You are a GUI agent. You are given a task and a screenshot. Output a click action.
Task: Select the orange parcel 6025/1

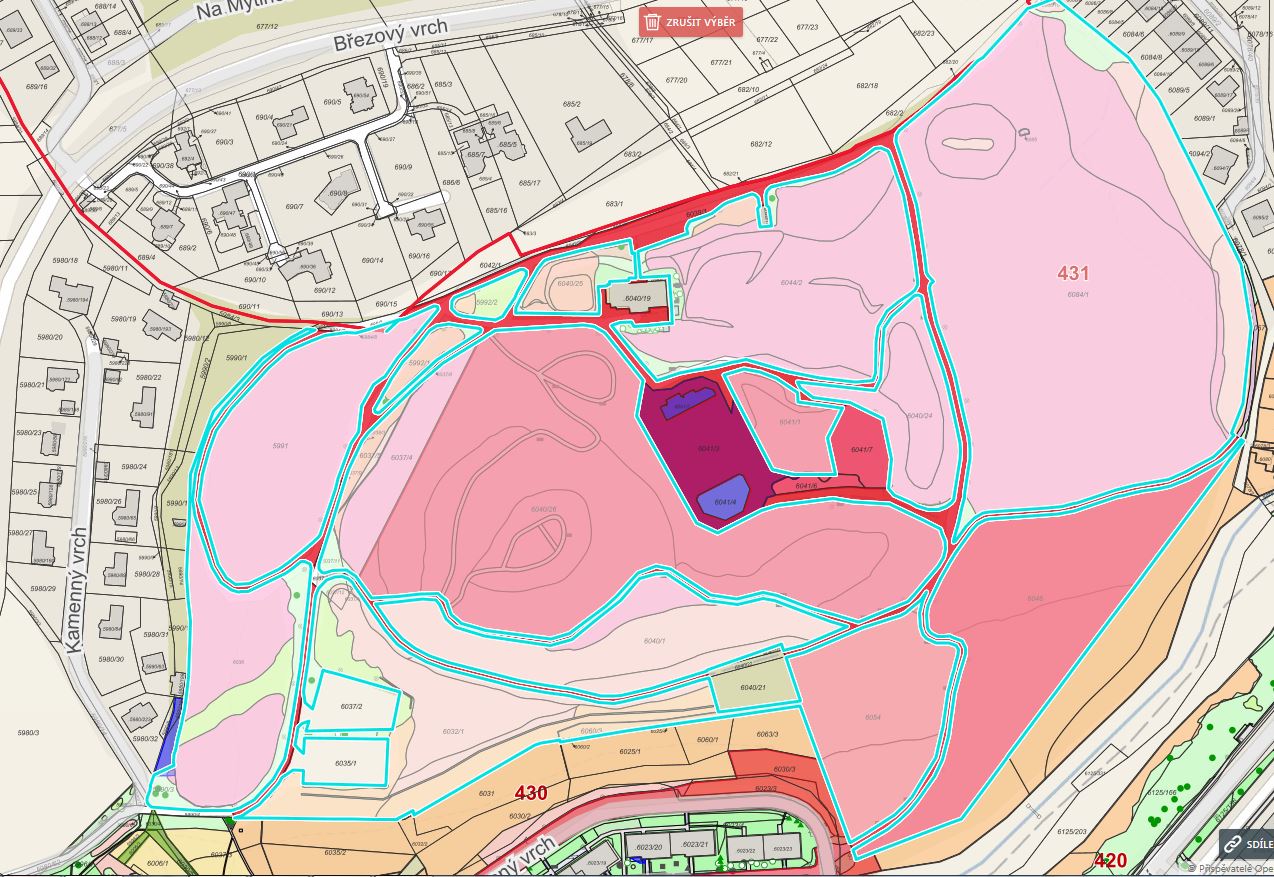click(x=630, y=750)
